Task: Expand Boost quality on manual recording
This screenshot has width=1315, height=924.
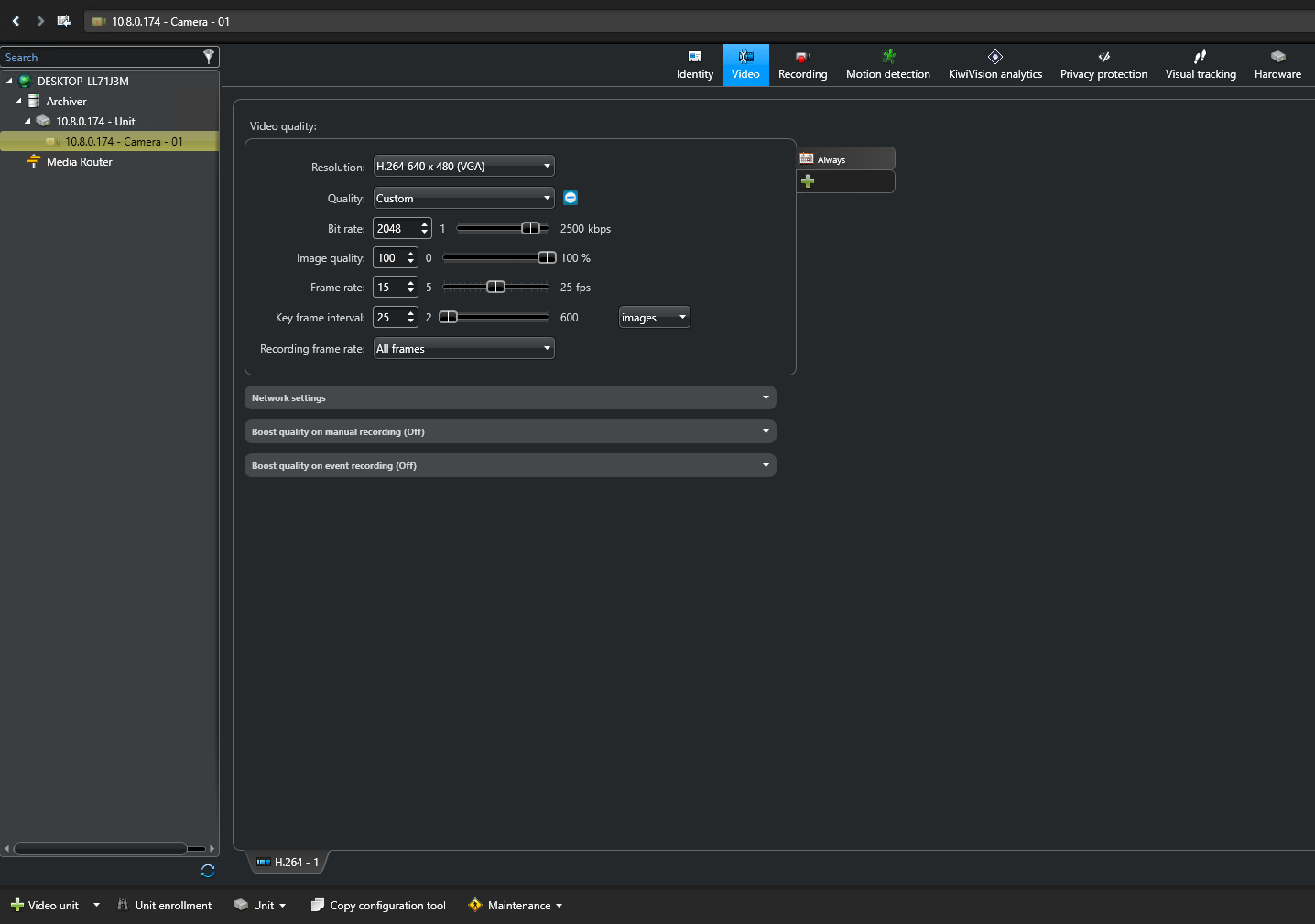Action: point(510,432)
